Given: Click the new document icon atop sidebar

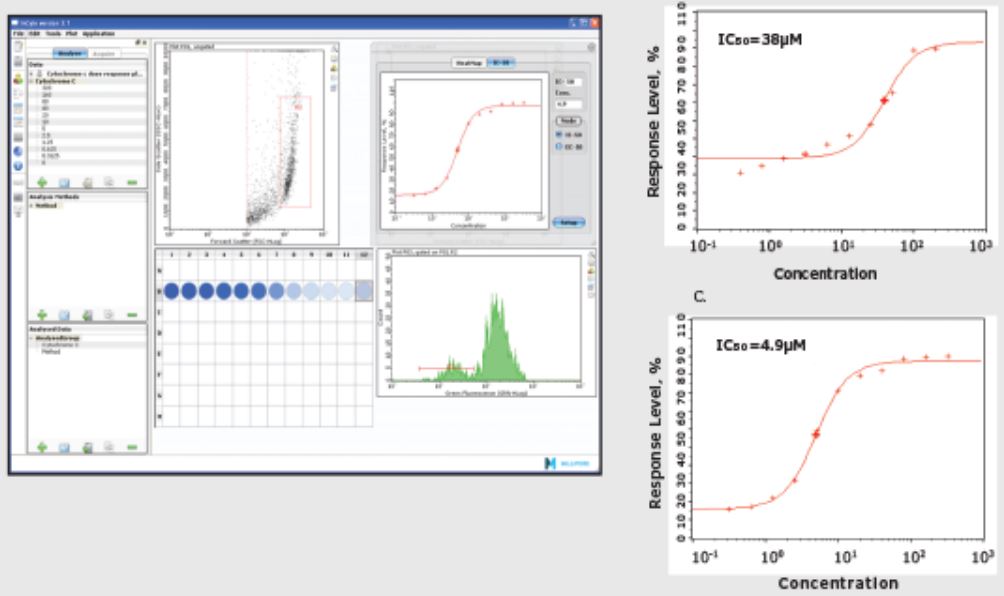Looking at the screenshot, I should click(18, 47).
